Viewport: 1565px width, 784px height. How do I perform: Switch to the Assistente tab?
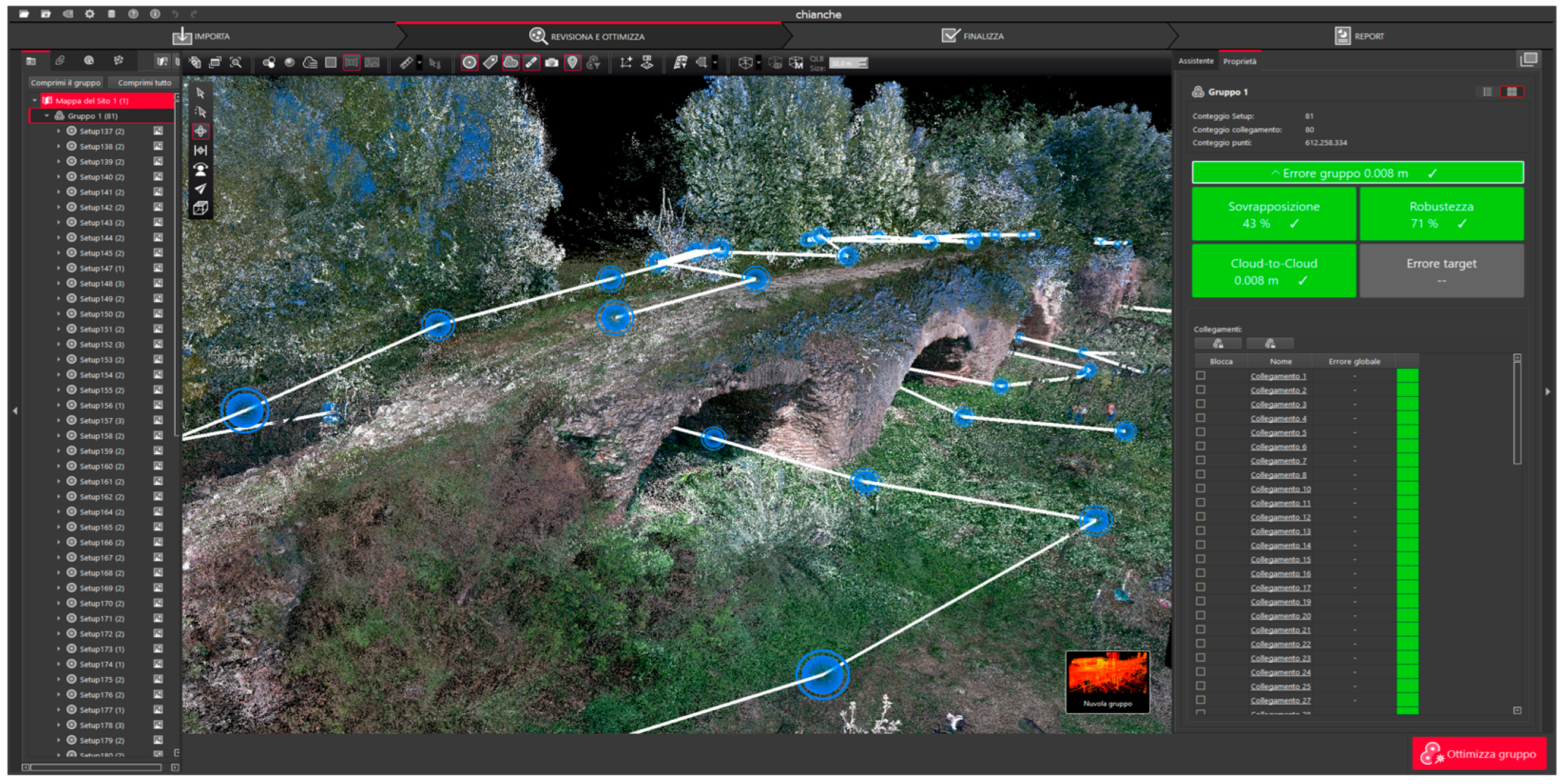pos(1195,61)
